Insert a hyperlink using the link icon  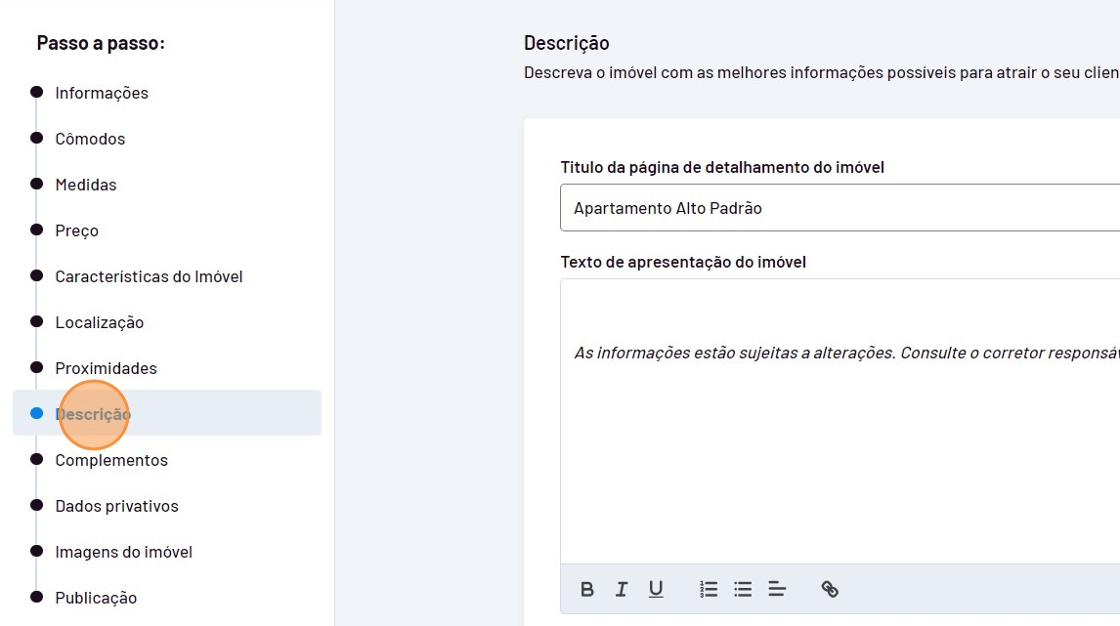pyautogui.click(x=829, y=589)
